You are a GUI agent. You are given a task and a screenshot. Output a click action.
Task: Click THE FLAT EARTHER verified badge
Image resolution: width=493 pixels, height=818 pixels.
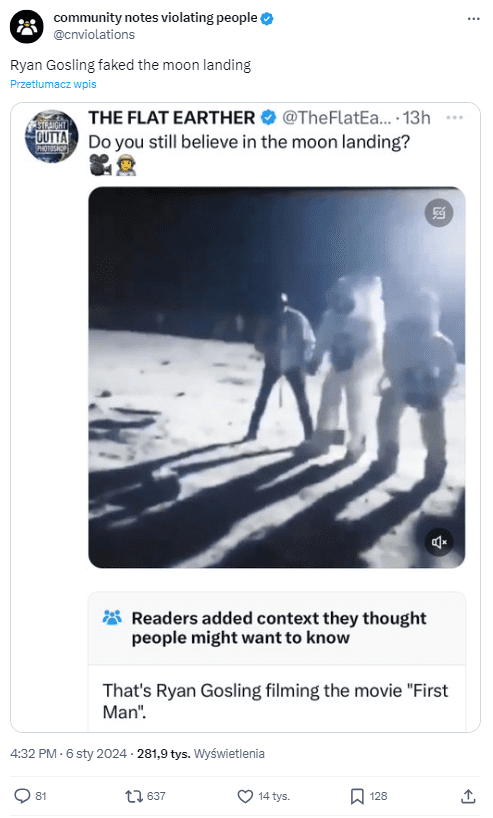tap(268, 118)
